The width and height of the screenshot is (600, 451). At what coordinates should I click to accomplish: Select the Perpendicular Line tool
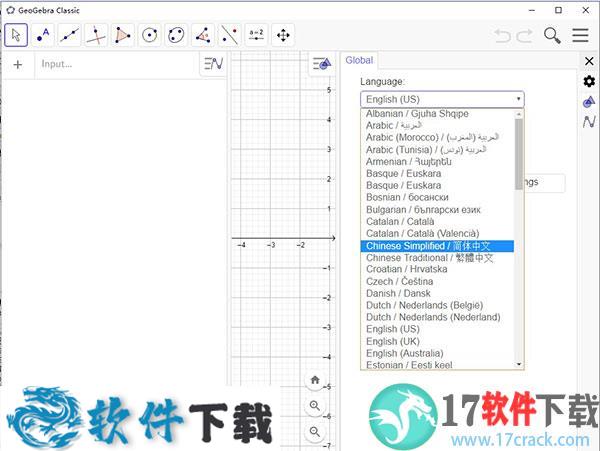click(96, 36)
